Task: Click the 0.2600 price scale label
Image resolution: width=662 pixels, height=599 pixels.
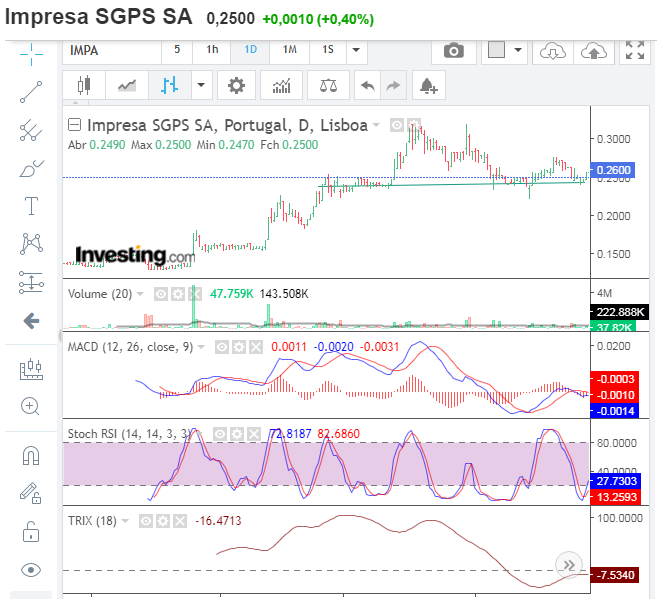Action: click(x=613, y=170)
